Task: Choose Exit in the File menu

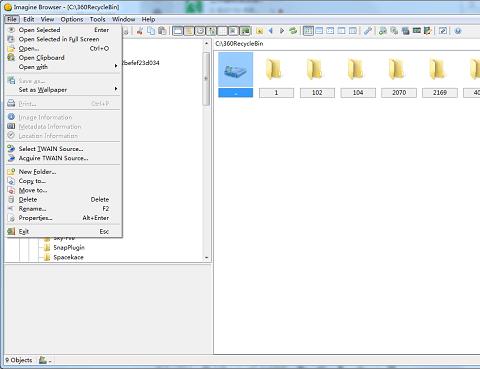Action: tap(63, 231)
